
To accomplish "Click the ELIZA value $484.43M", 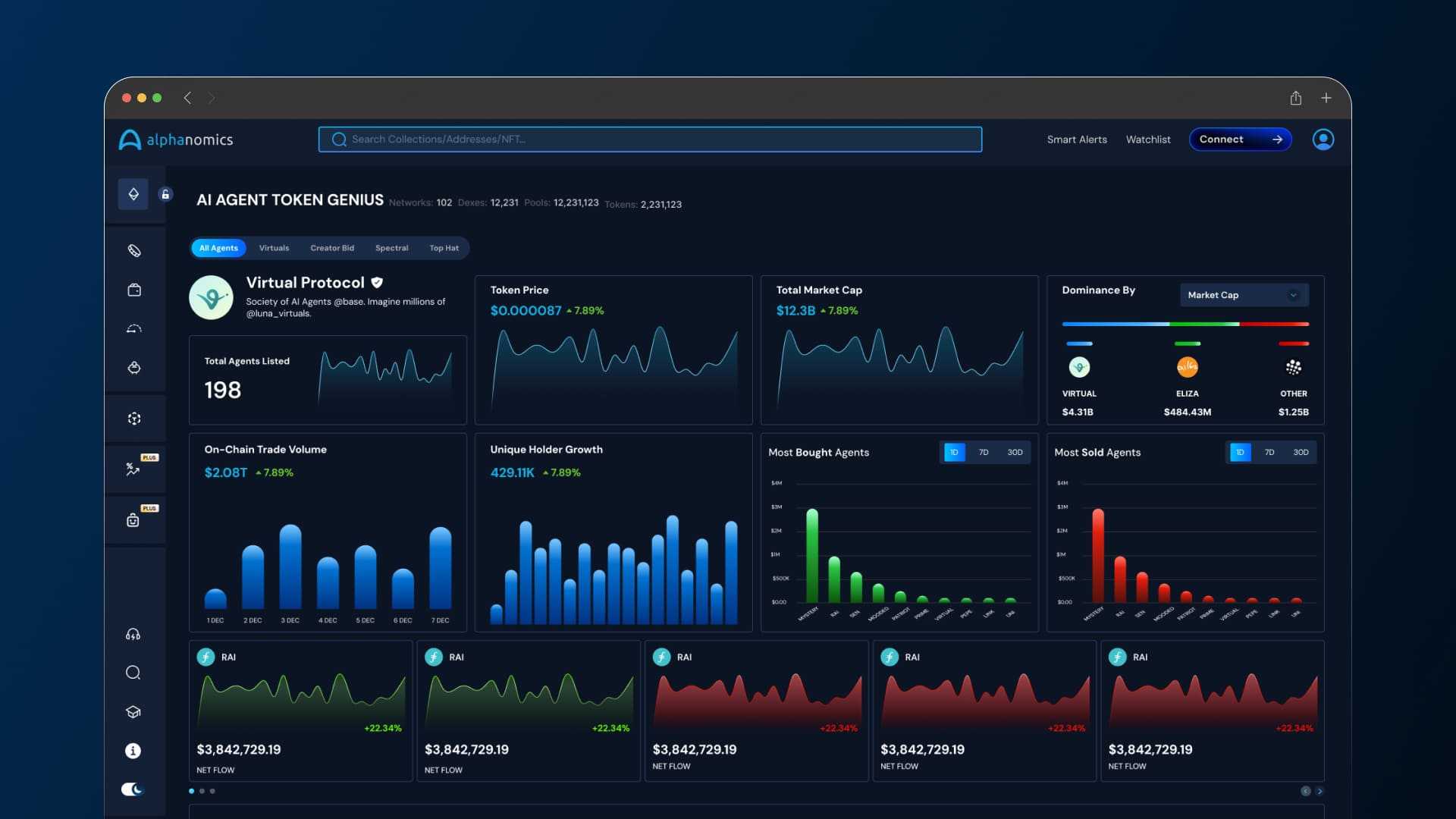I will click(1188, 412).
